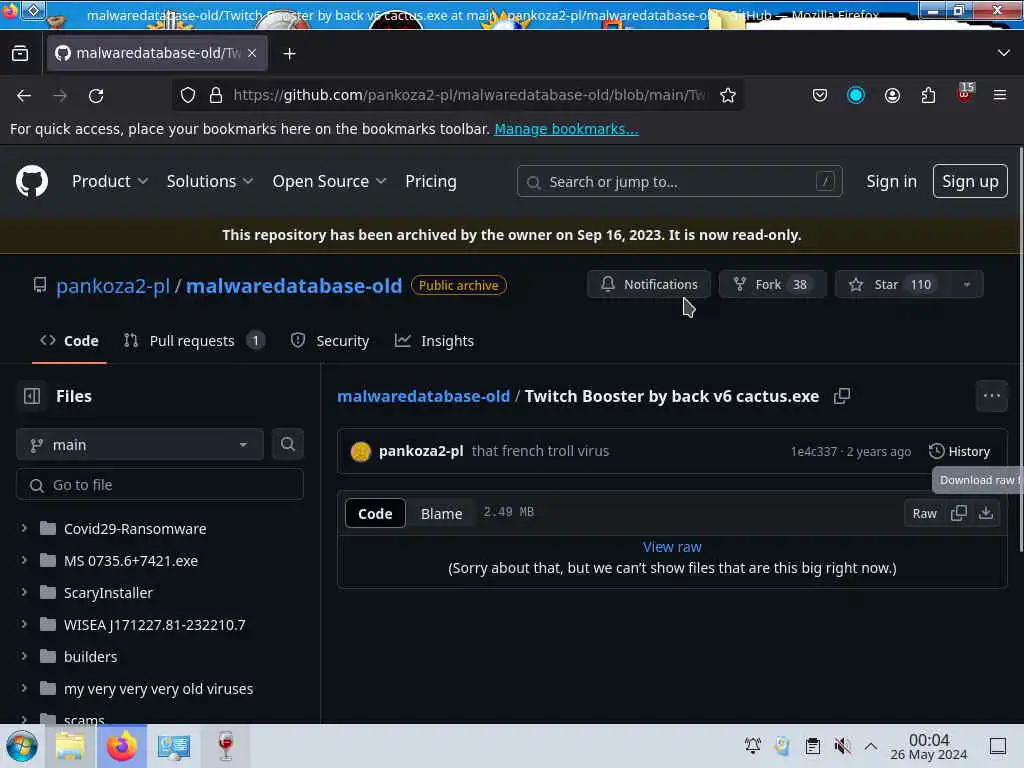This screenshot has height=768, width=1024.
Task: Click the padlock site information icon
Action: coord(216,95)
